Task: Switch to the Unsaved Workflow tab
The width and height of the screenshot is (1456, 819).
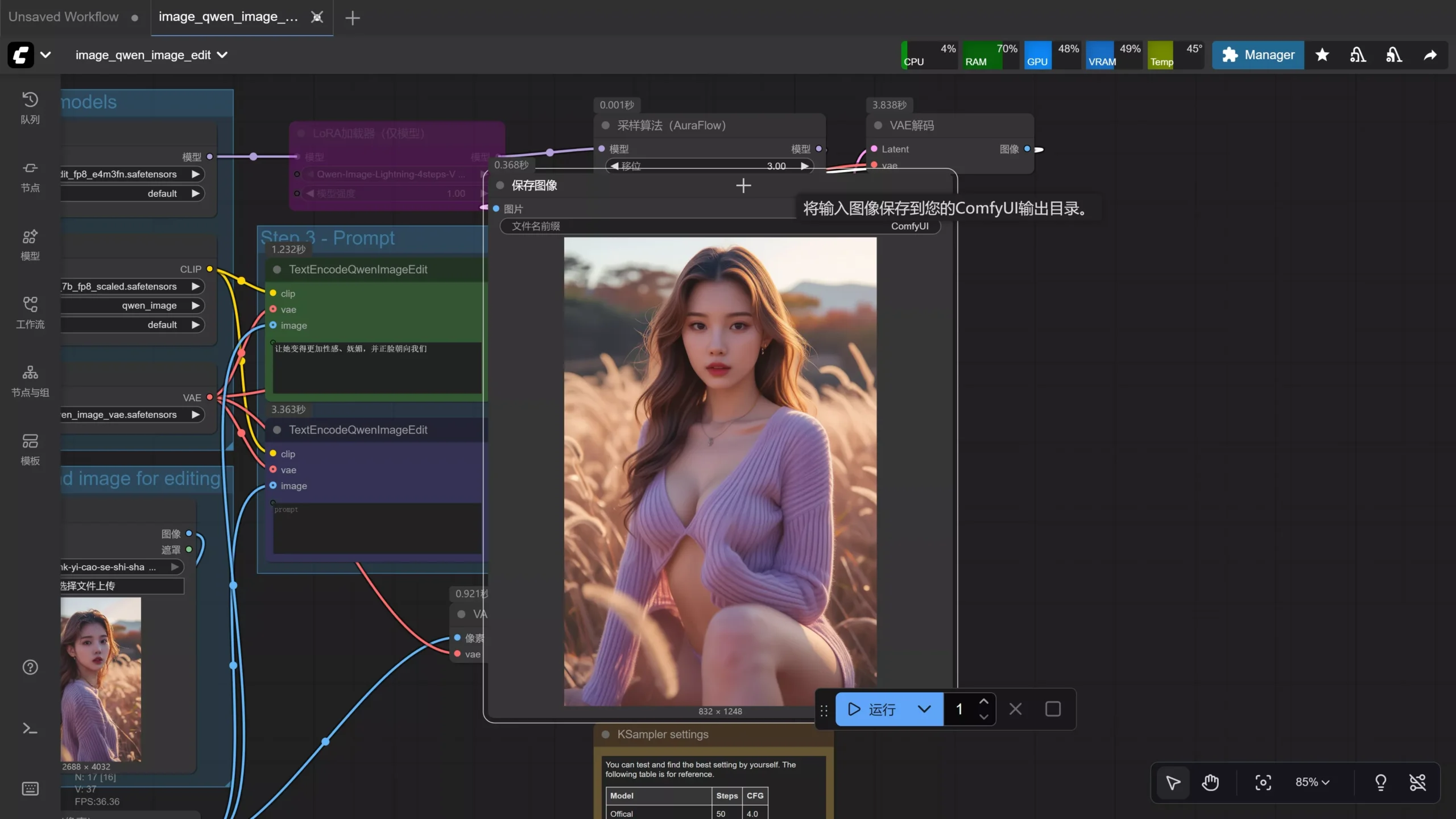Action: [63, 16]
